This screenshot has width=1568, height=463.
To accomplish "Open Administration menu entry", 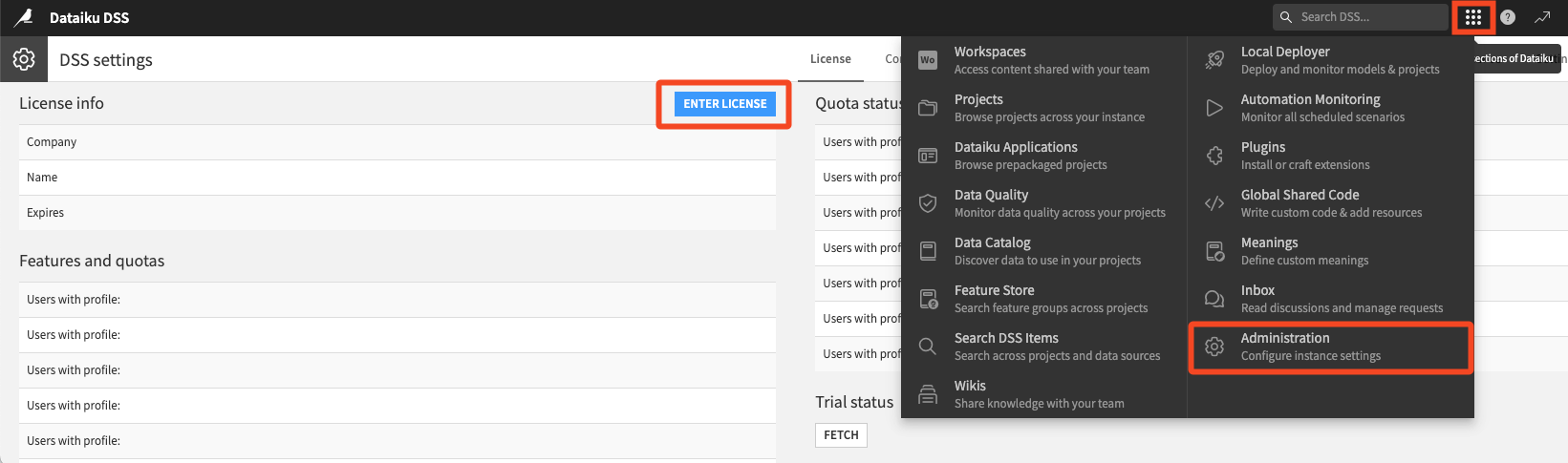I will [1330, 347].
